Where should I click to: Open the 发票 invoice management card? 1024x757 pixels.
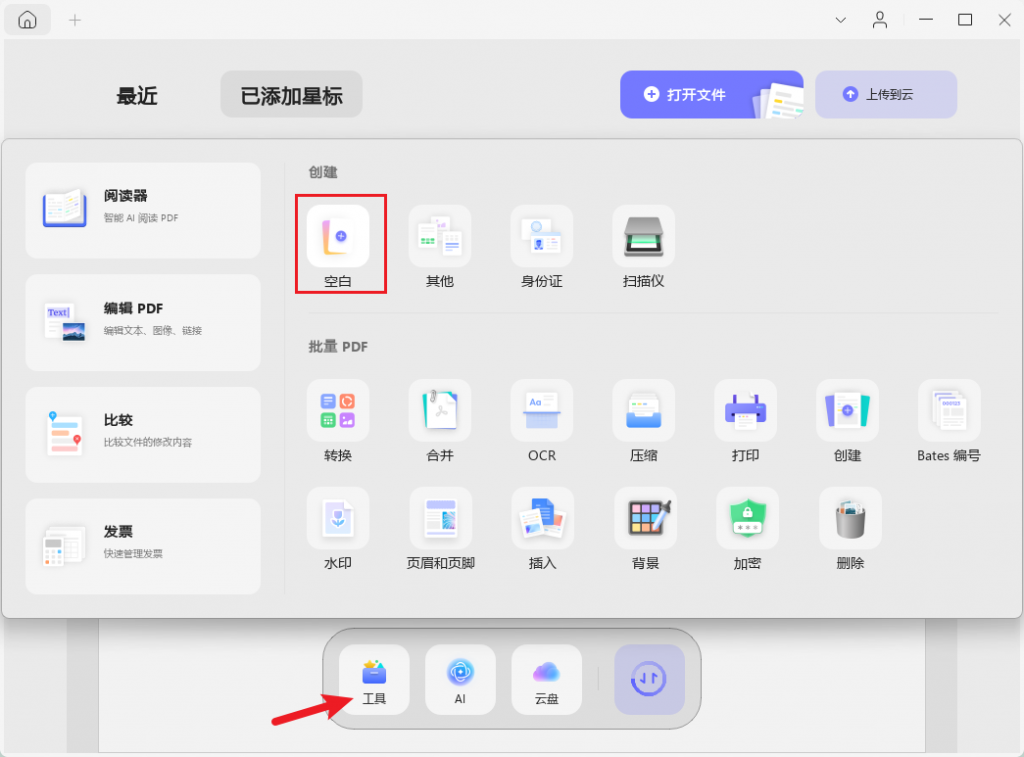coord(143,546)
